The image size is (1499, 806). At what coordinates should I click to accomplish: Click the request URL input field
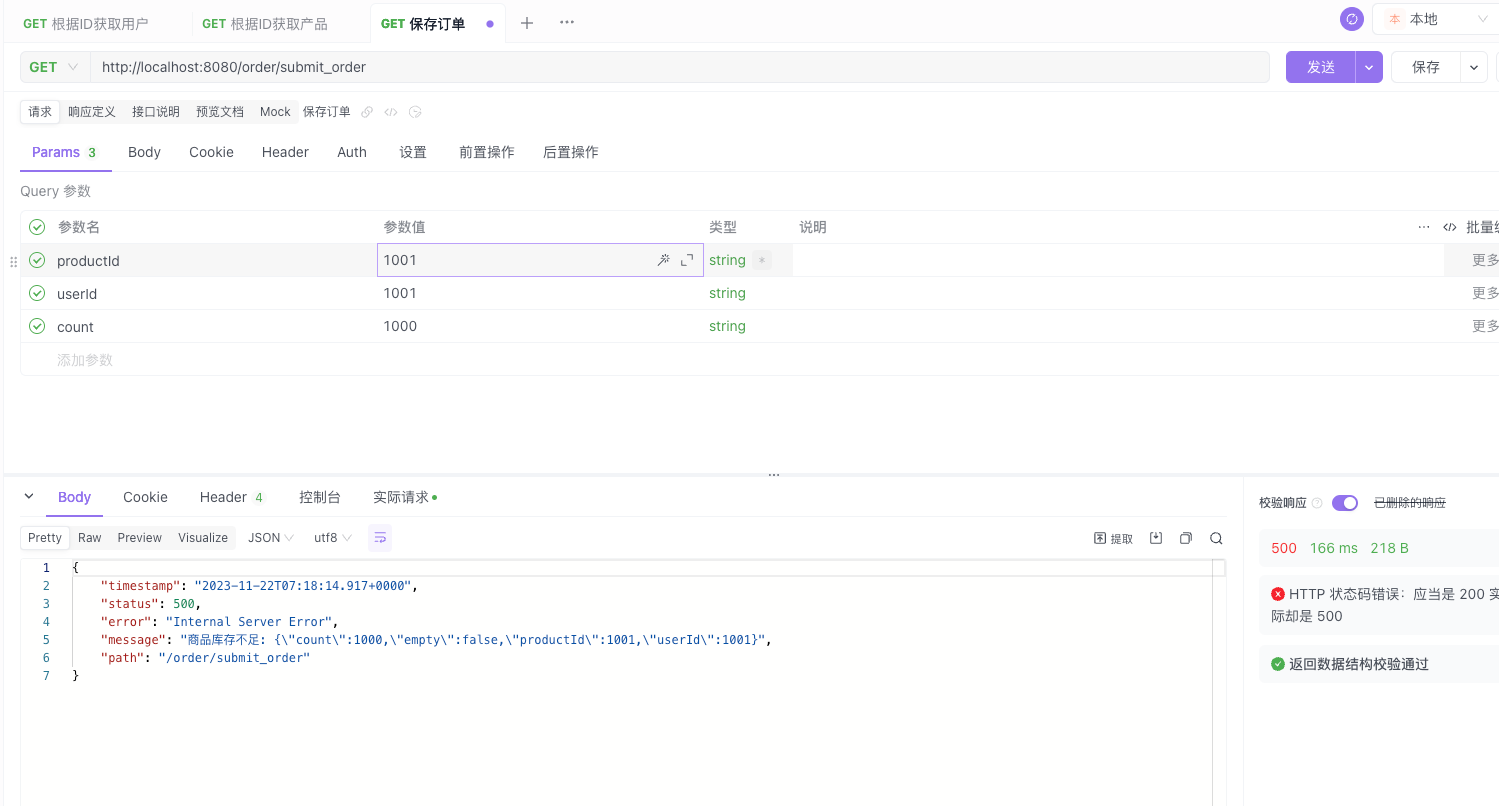(680, 67)
